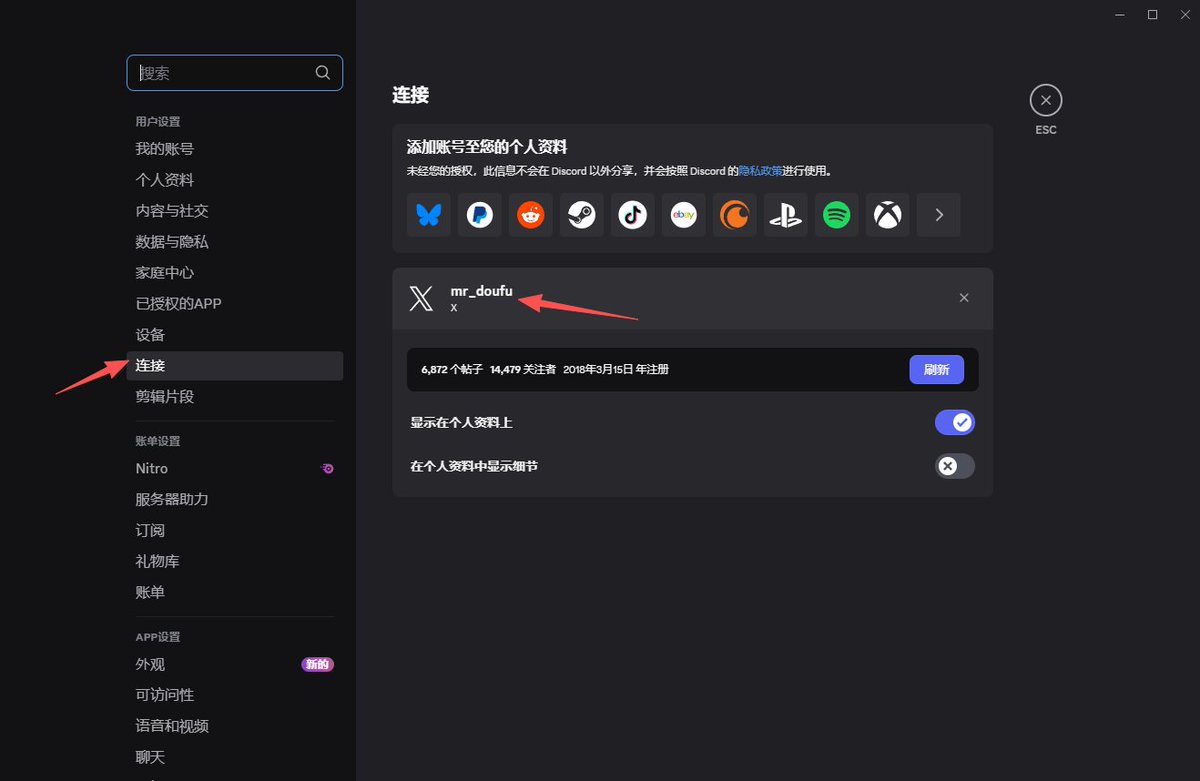Connect a Bluesky account via butterfly icon

429,215
